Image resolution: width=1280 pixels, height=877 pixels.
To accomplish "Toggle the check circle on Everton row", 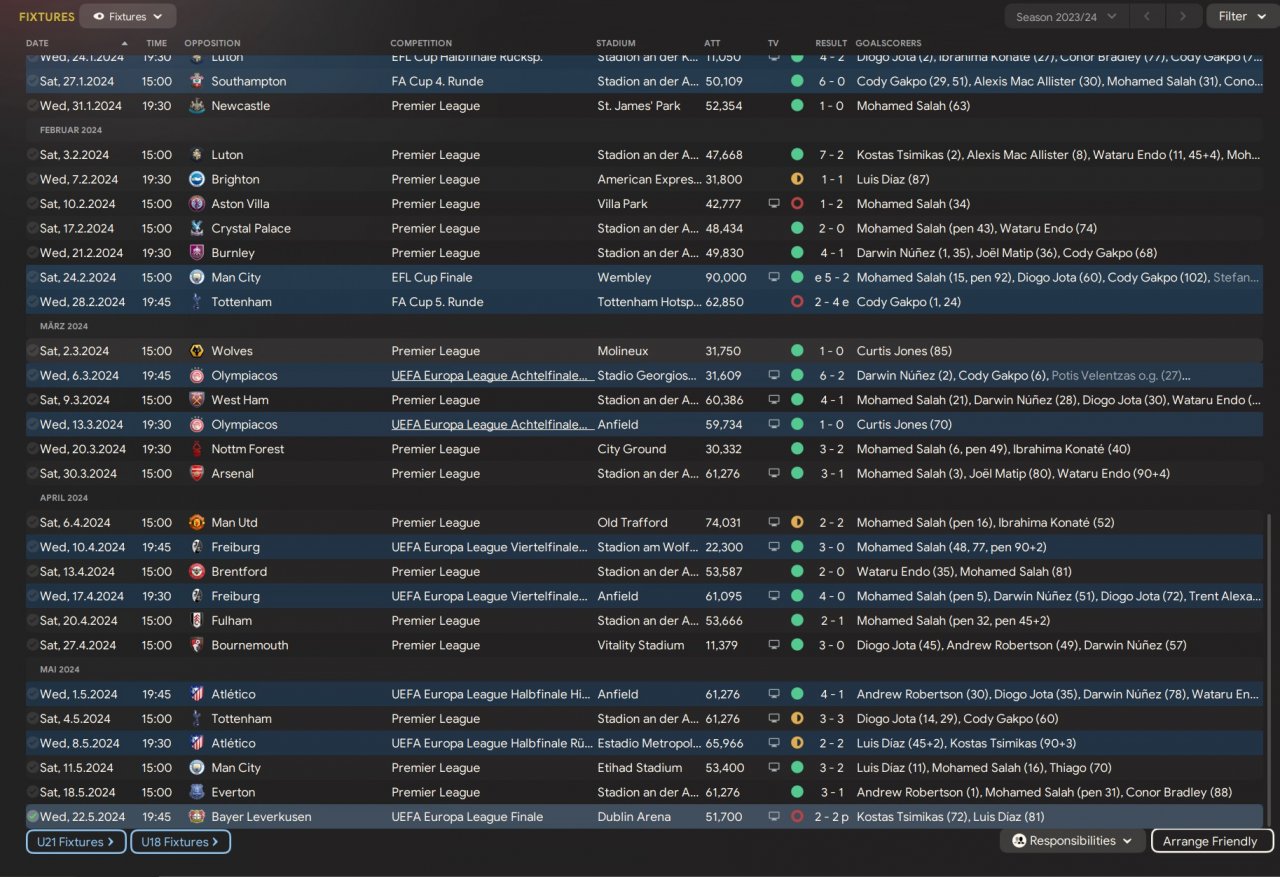I will coord(33,793).
